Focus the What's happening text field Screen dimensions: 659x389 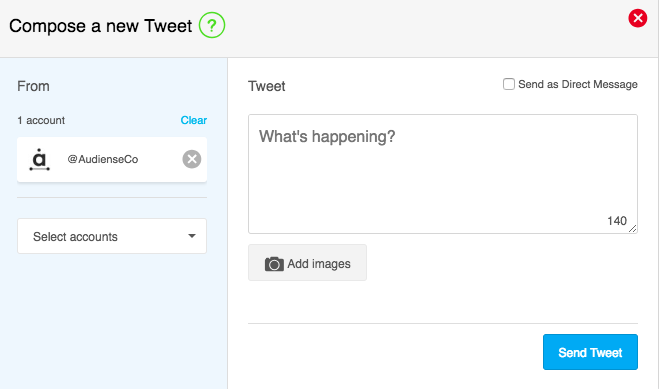pyautogui.click(x=443, y=174)
